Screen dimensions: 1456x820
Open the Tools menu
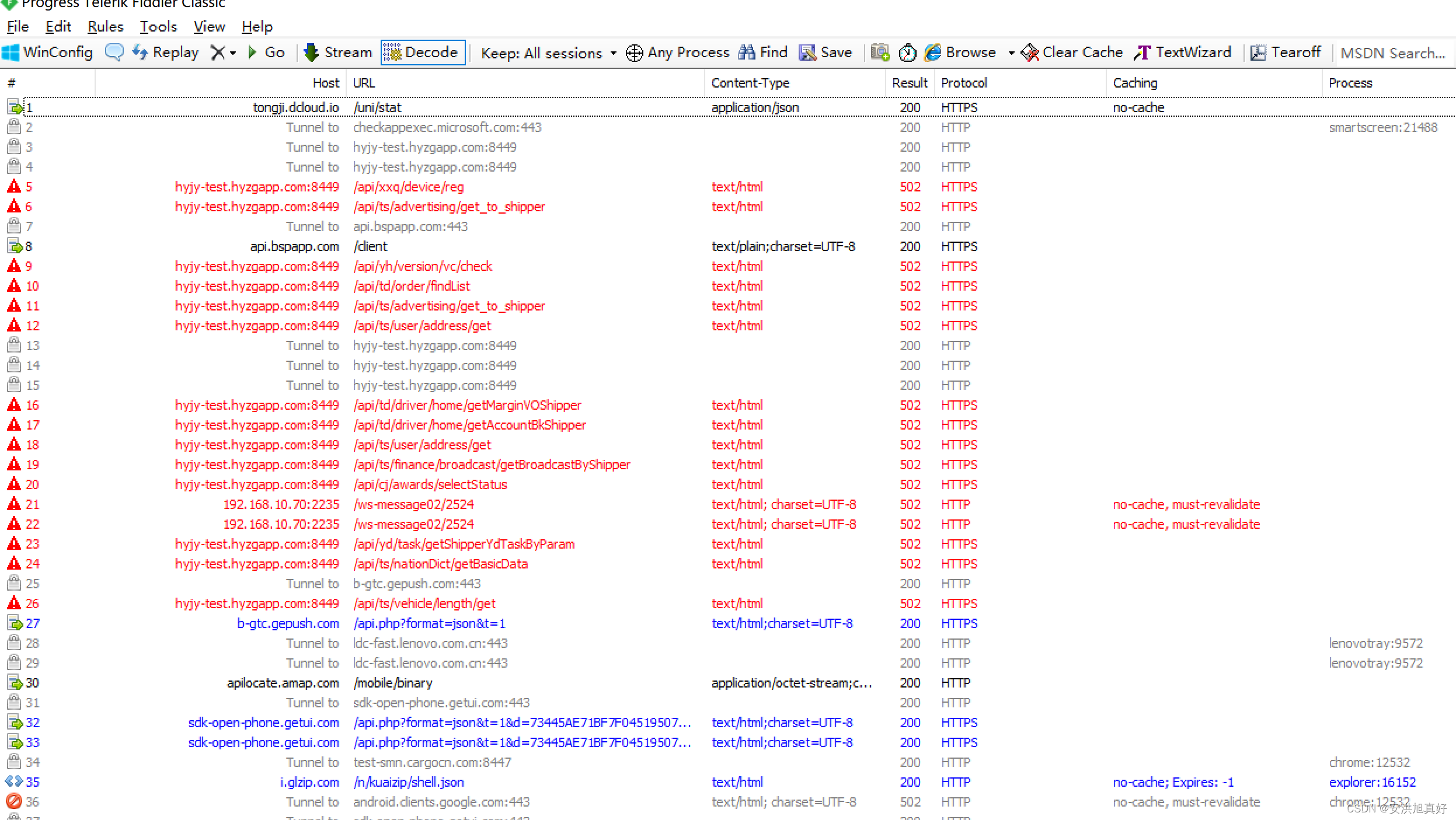pyautogui.click(x=158, y=27)
